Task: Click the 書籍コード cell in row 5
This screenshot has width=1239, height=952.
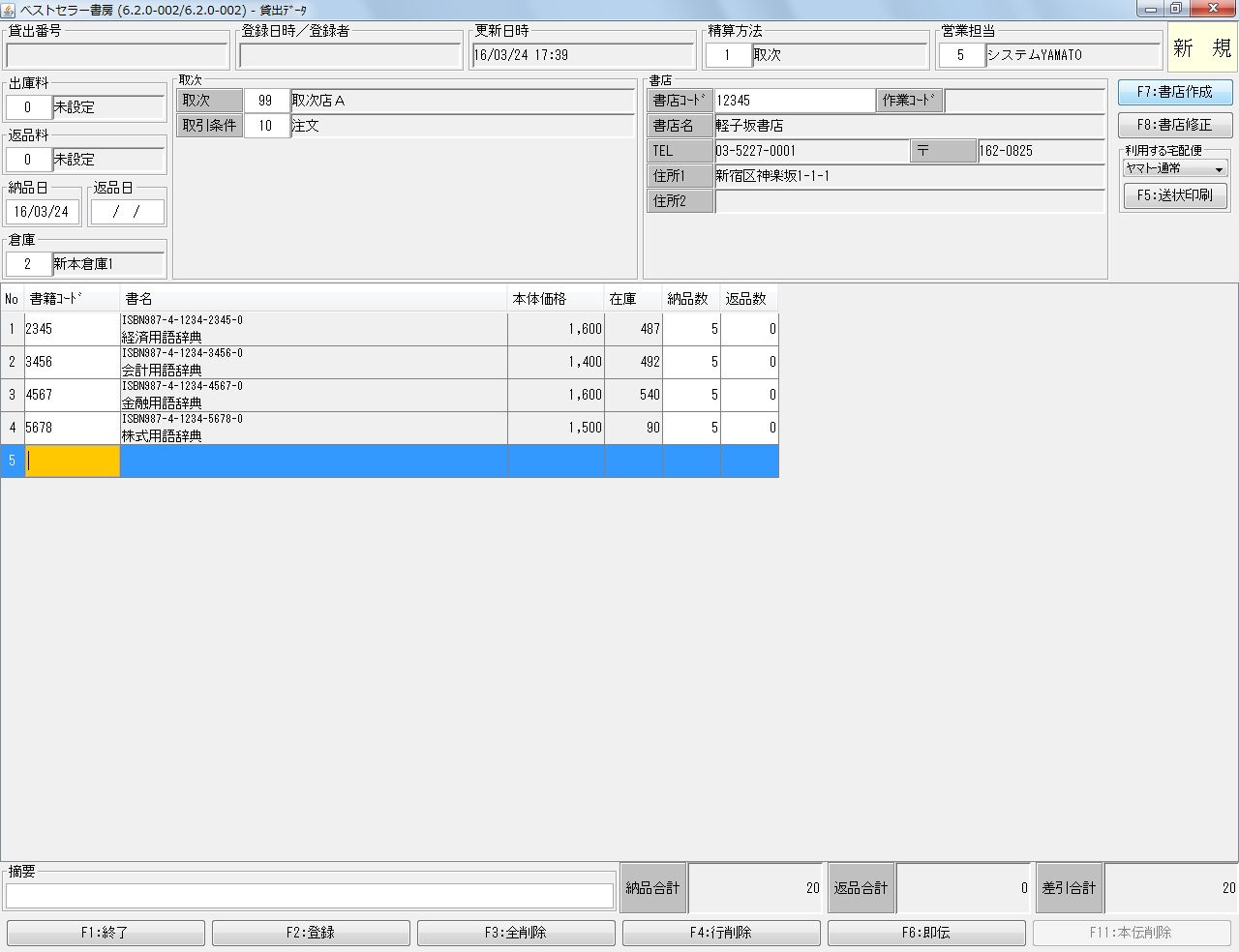Action: pos(73,461)
